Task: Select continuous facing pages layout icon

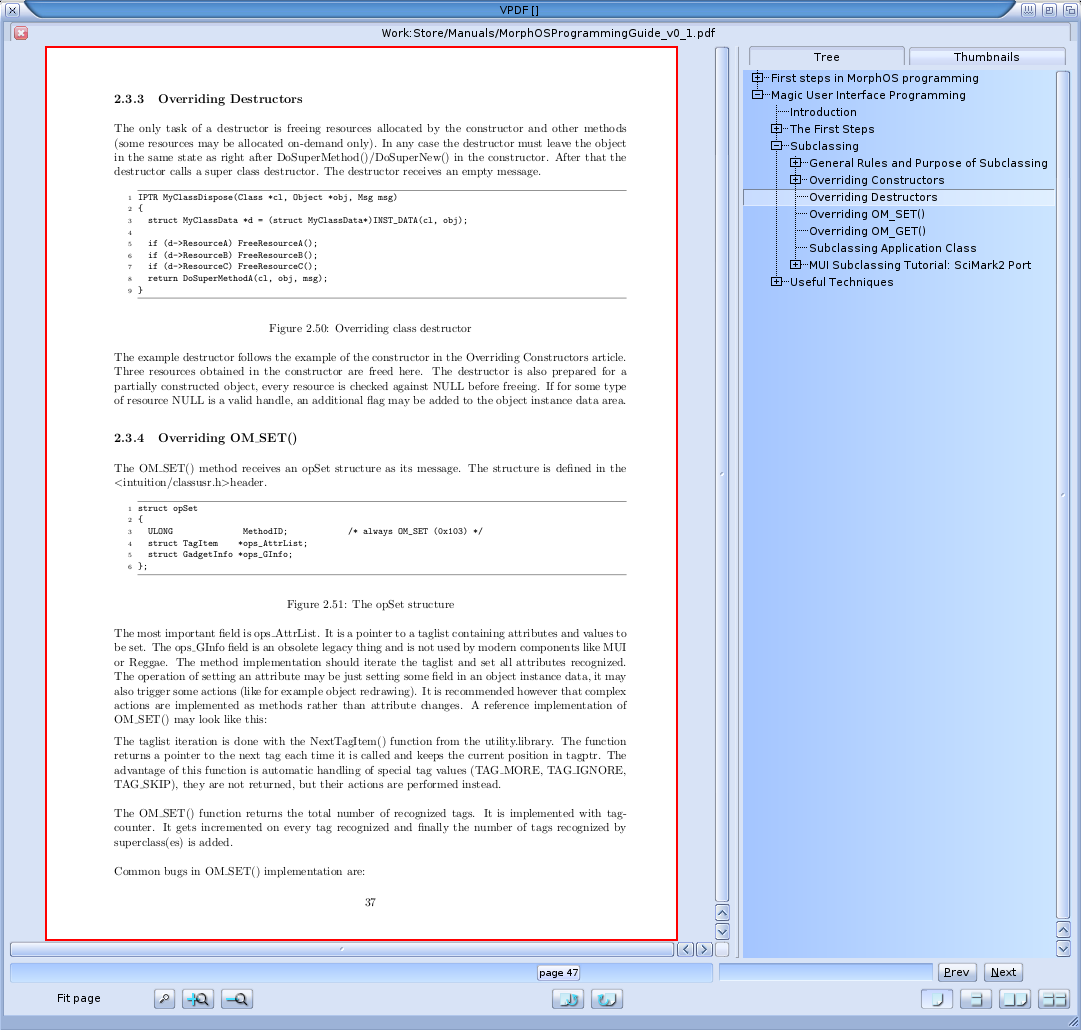Action: click(1053, 998)
